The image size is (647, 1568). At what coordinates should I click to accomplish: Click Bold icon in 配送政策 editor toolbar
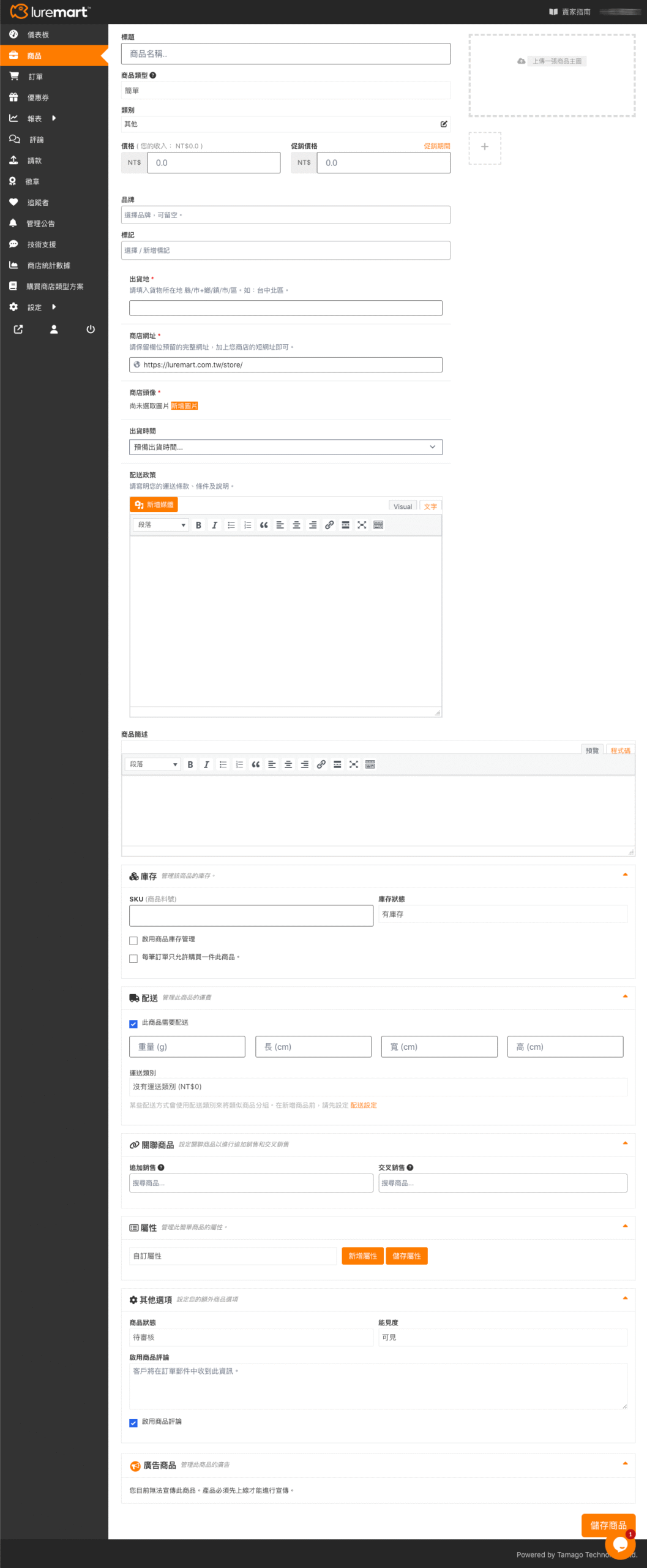click(198, 525)
